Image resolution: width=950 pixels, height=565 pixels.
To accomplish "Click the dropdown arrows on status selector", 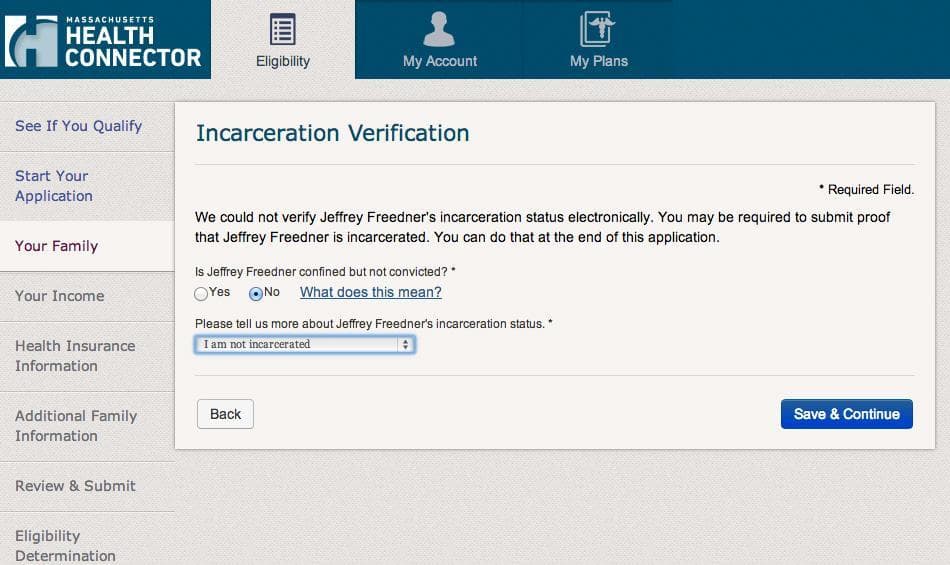I will tap(405, 344).
